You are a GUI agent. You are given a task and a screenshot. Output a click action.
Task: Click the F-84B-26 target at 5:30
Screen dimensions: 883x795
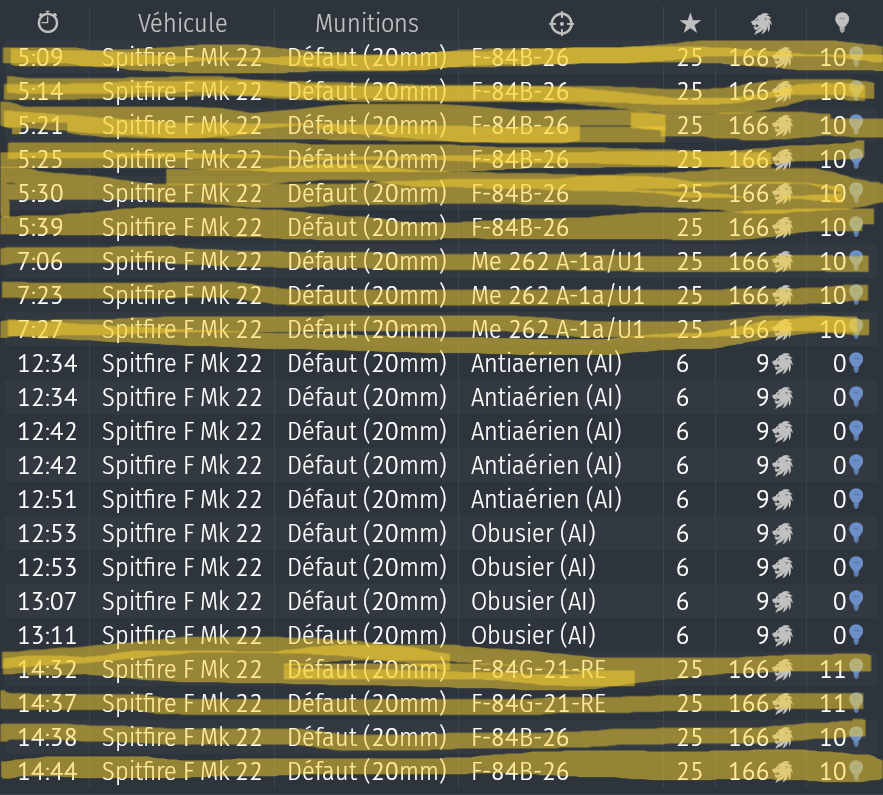(520, 193)
